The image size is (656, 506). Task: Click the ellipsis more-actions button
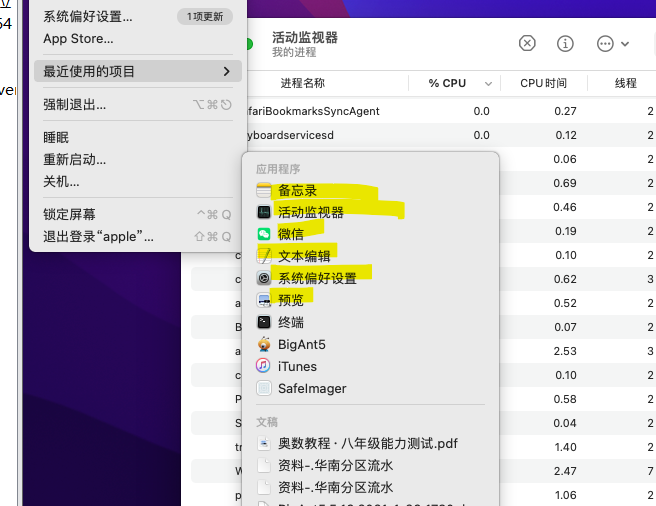(605, 44)
